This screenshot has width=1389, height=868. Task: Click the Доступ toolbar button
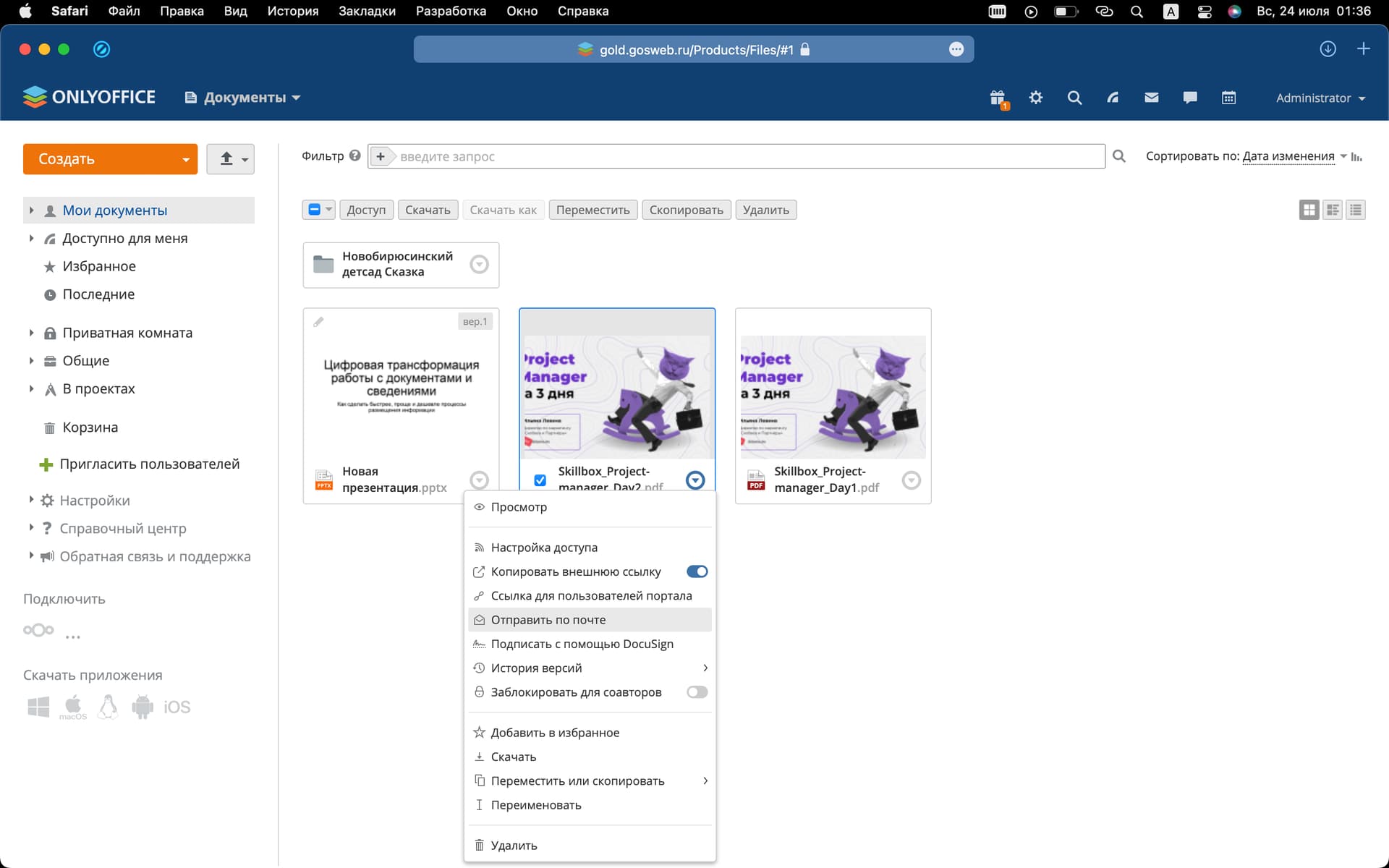coord(366,210)
